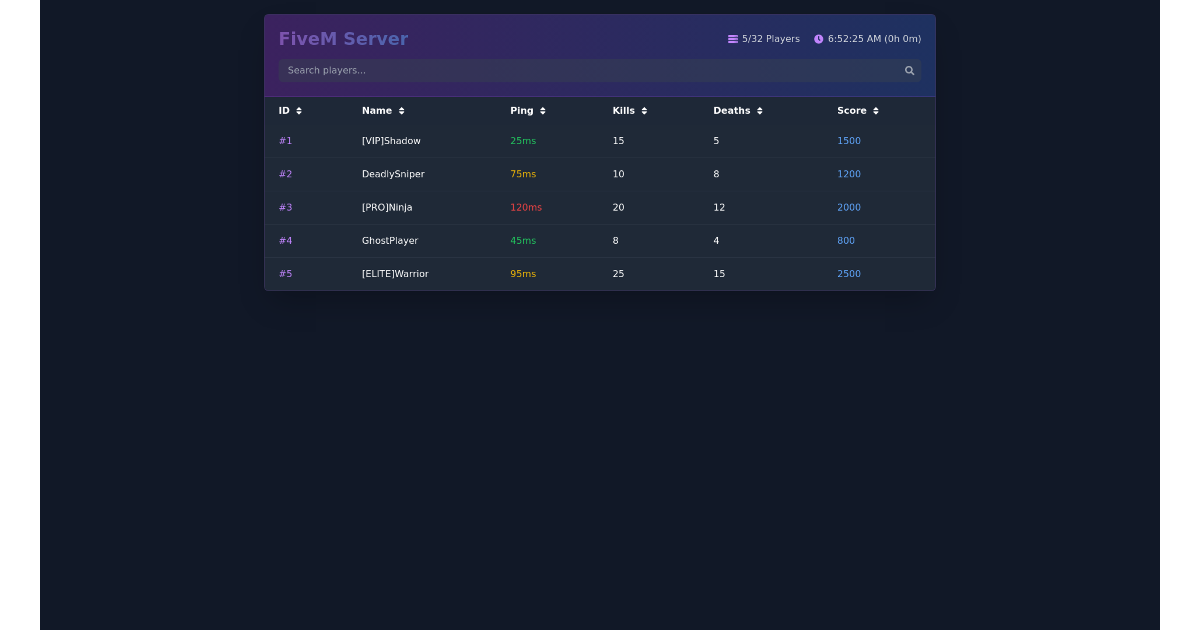Click the FiveM Server title
Image resolution: width=1200 pixels, height=630 pixels.
[x=343, y=38]
